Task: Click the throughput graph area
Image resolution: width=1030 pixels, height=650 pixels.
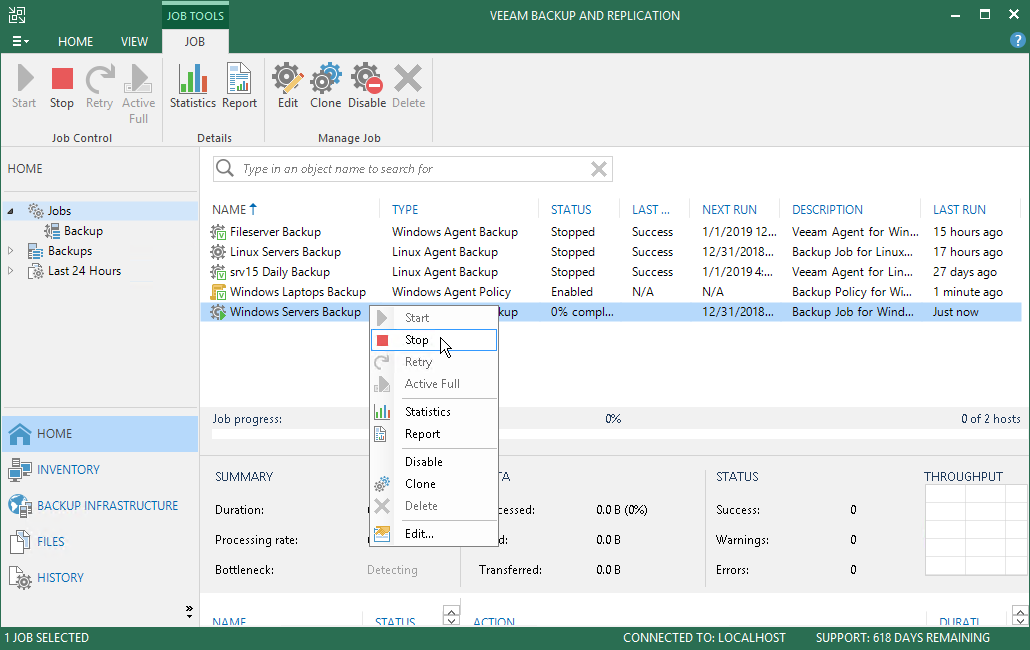Action: 975,531
